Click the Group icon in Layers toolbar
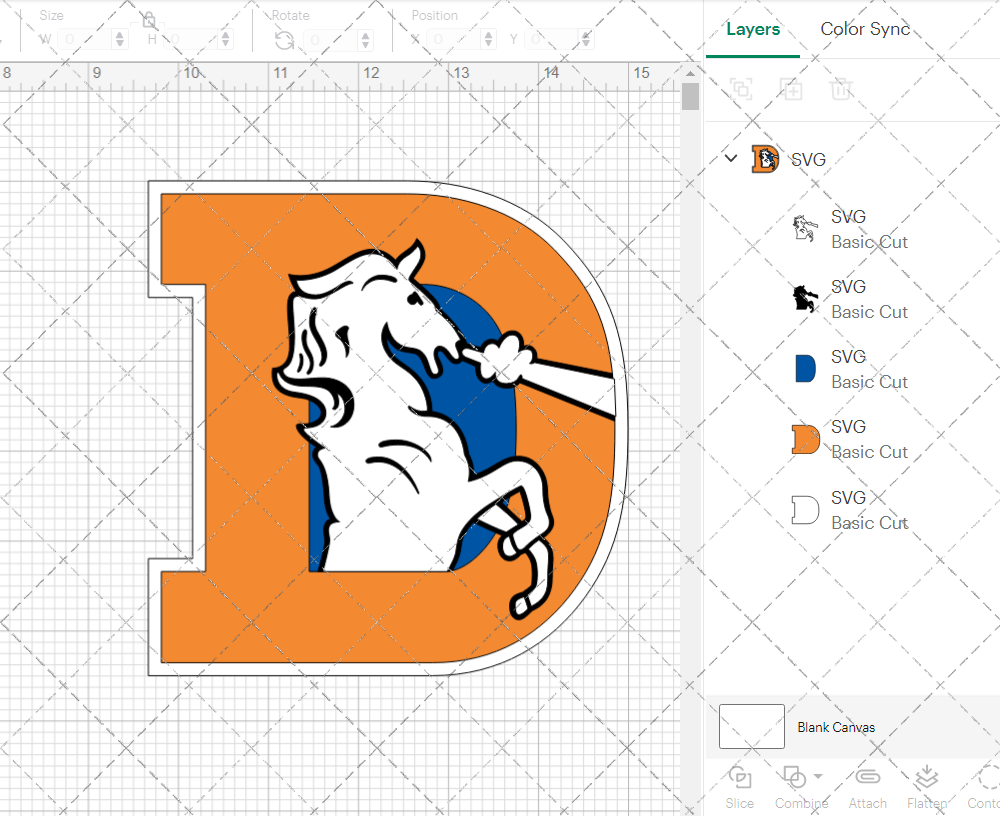 tap(741, 89)
